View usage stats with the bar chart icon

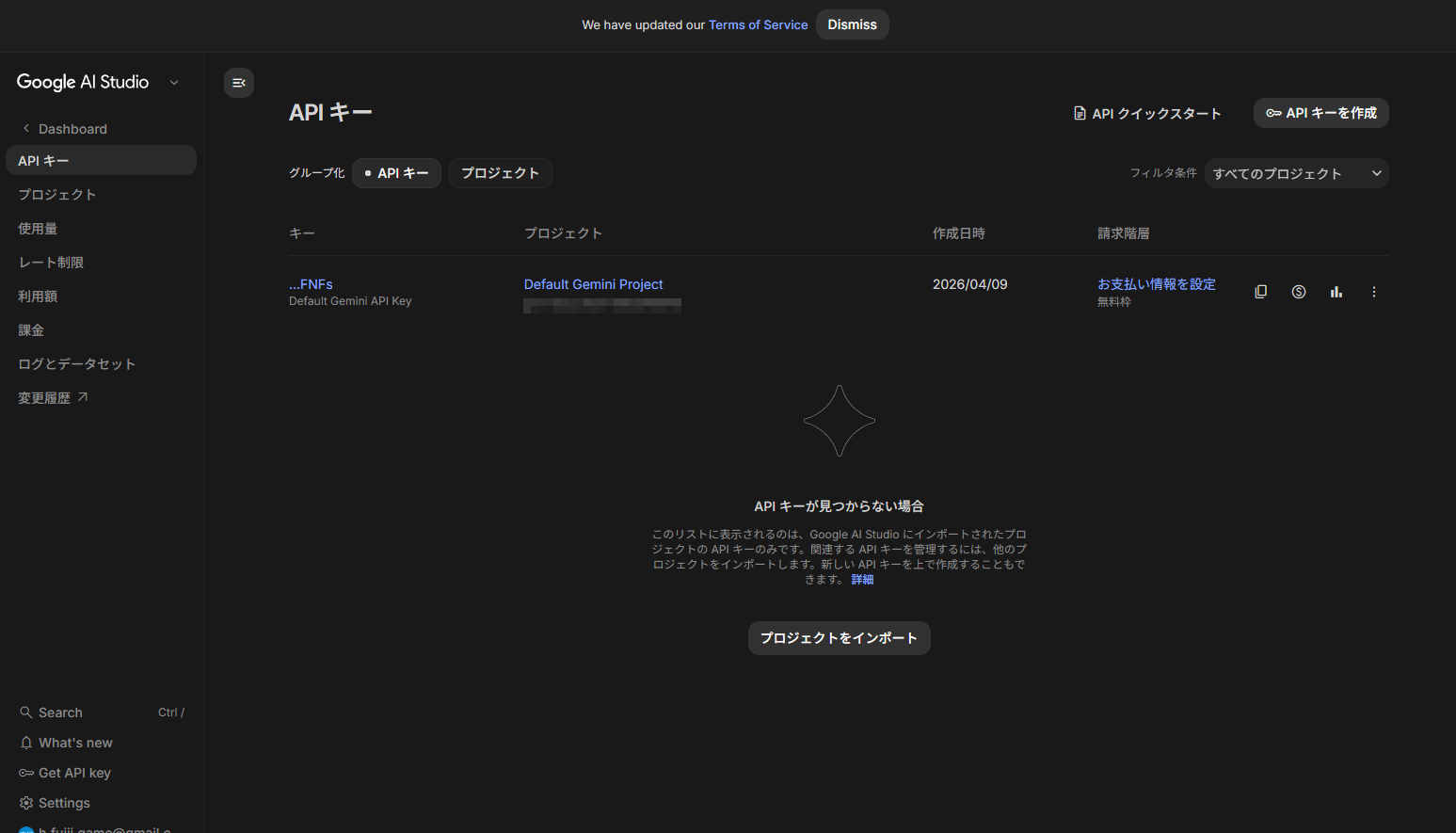(x=1336, y=292)
